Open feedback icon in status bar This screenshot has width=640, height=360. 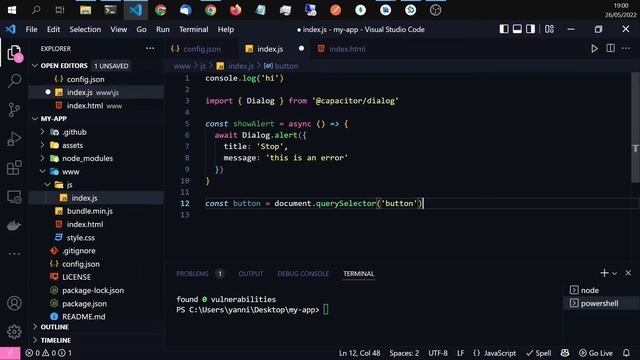pos(565,353)
